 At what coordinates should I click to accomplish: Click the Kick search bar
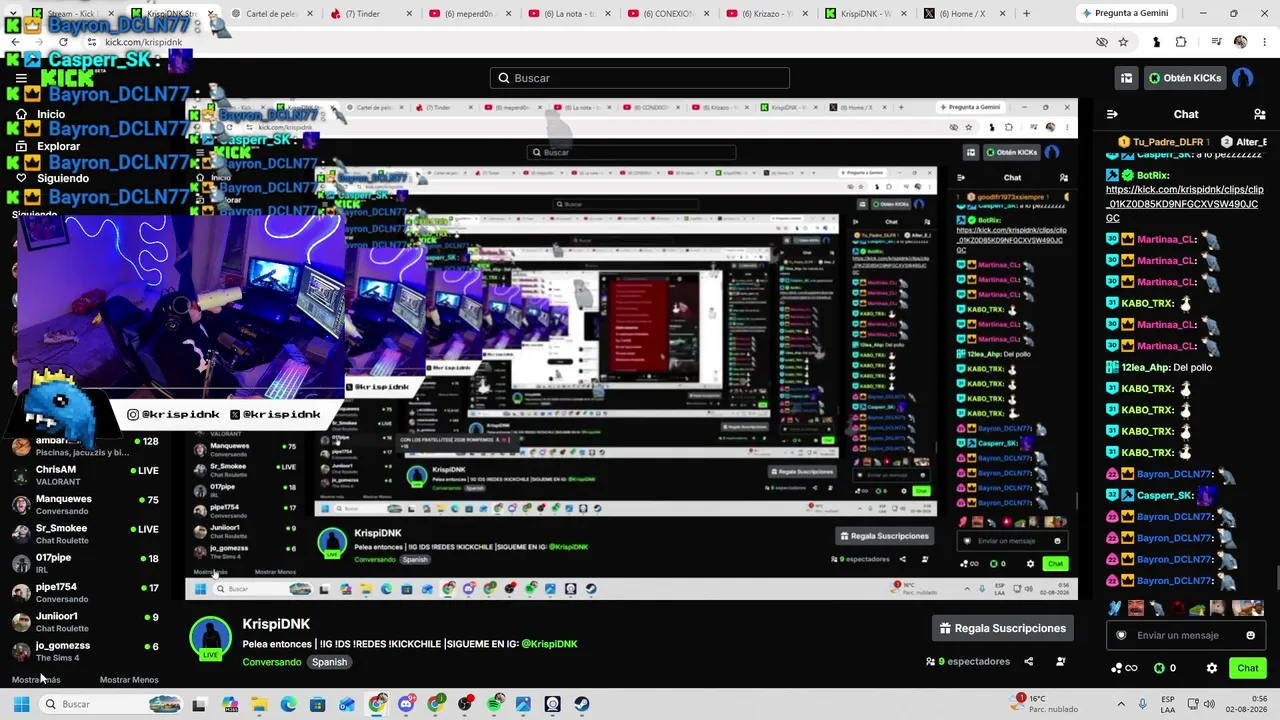[640, 78]
